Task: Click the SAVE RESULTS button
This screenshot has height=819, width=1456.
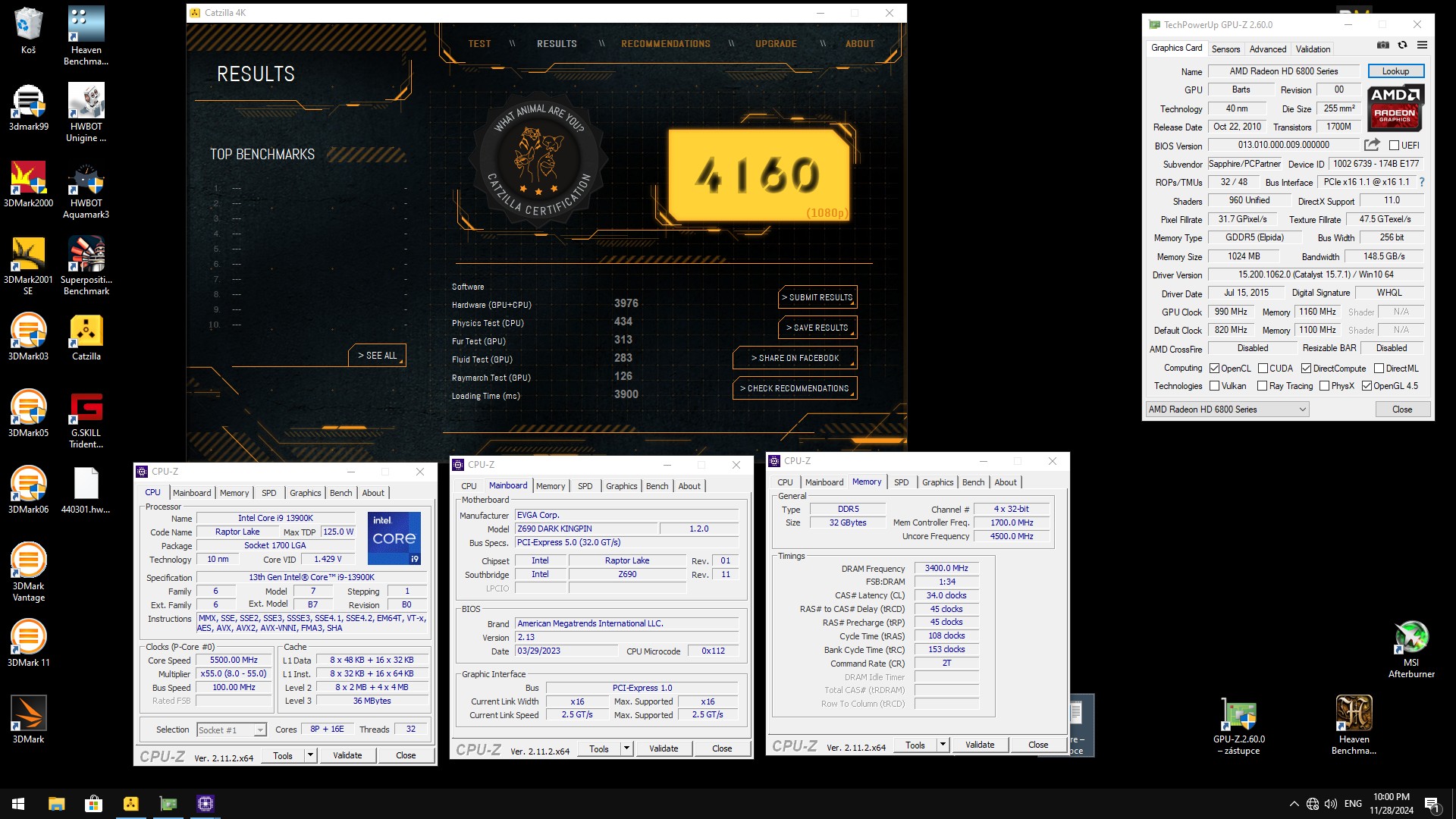Action: 817,328
